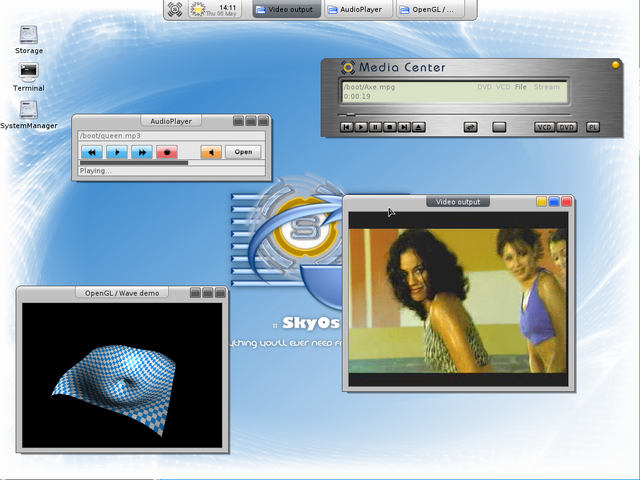Toggle repeat mode in Media Center
This screenshot has width=640, height=480.
pos(471,127)
